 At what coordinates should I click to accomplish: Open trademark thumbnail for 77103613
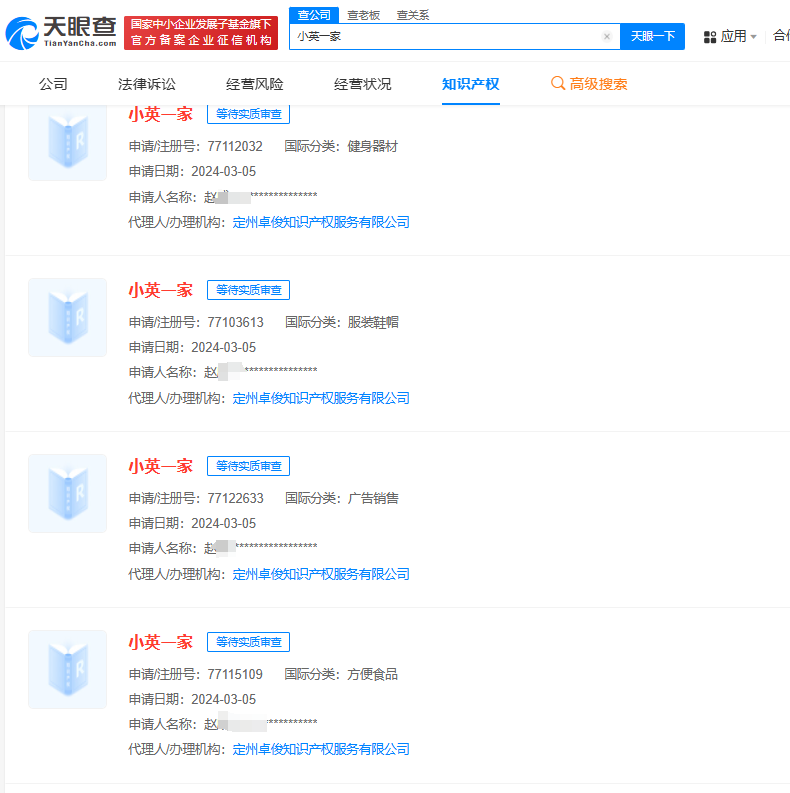(68, 317)
